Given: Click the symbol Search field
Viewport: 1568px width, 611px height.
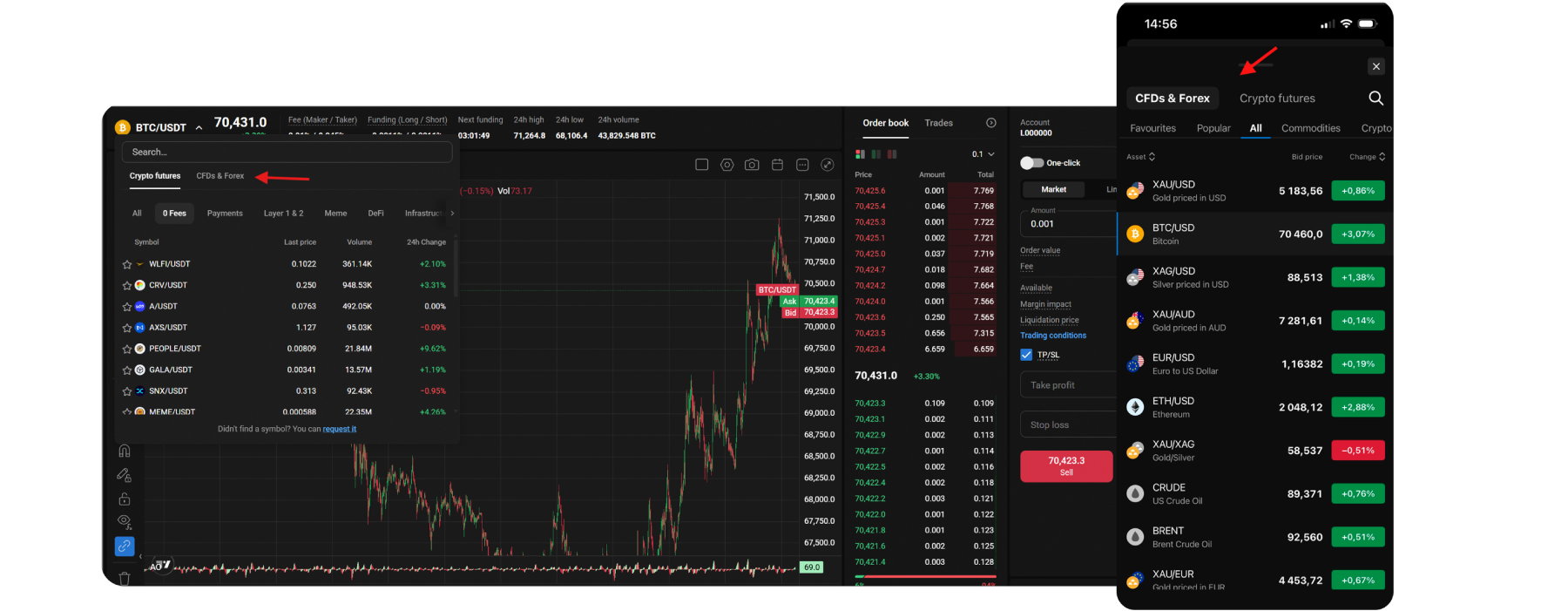Looking at the screenshot, I should click(x=287, y=152).
